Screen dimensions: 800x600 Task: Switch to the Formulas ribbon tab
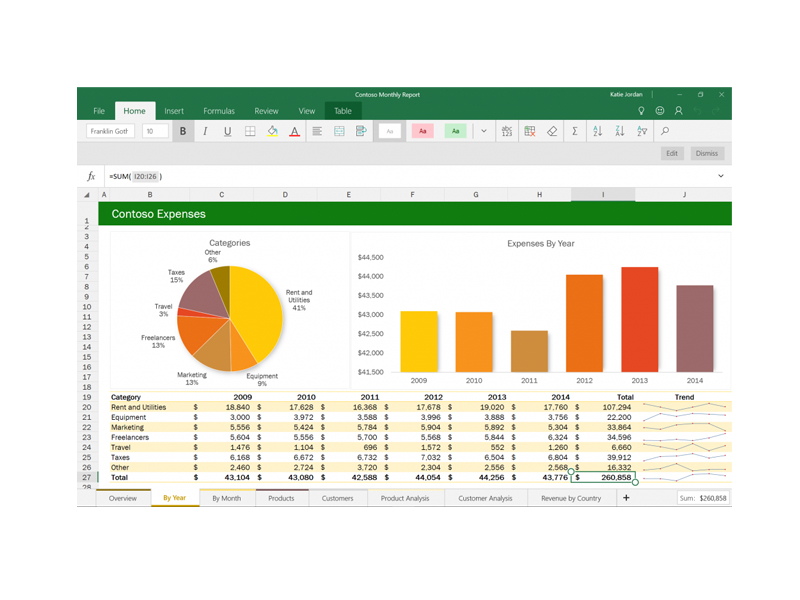point(219,111)
